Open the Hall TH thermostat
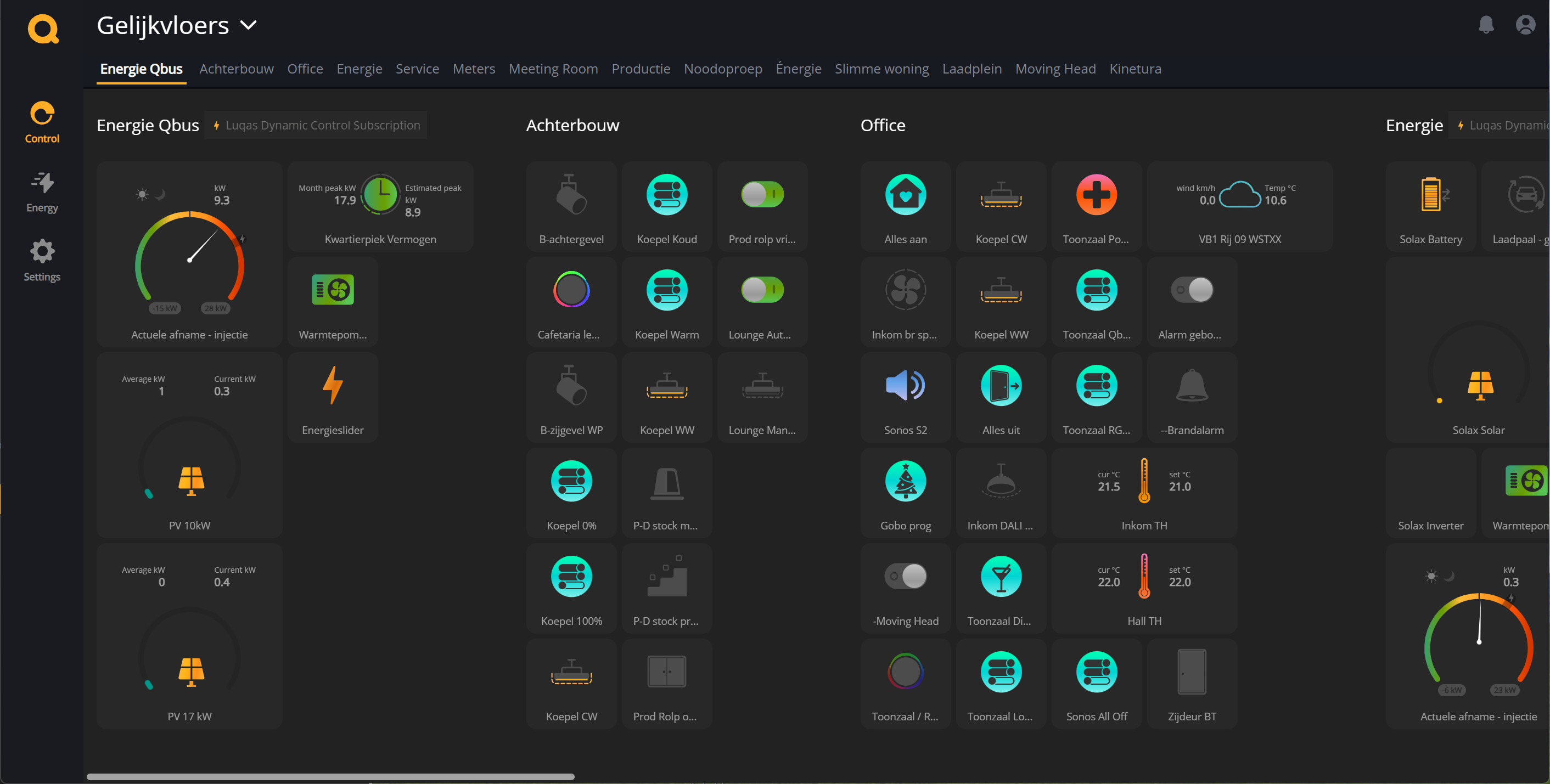 point(1144,589)
